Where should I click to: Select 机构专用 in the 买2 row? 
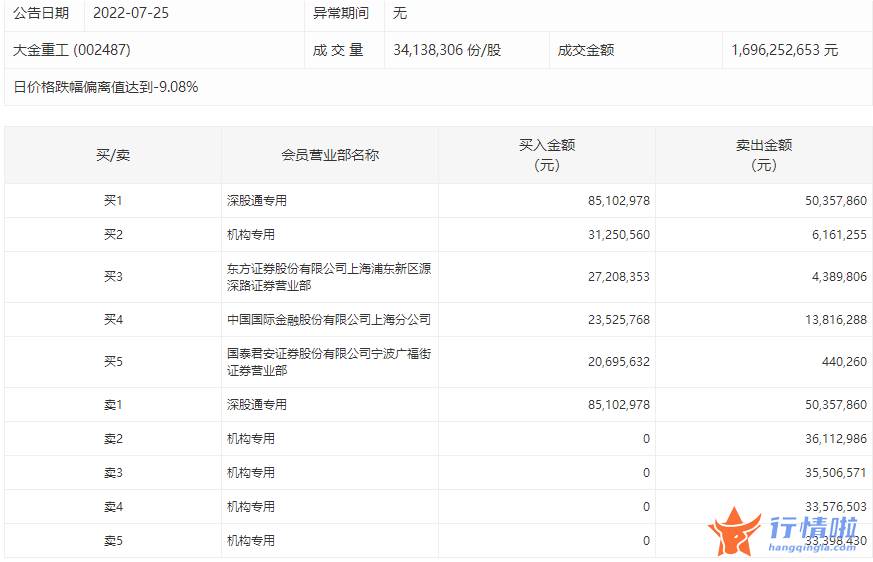point(251,234)
